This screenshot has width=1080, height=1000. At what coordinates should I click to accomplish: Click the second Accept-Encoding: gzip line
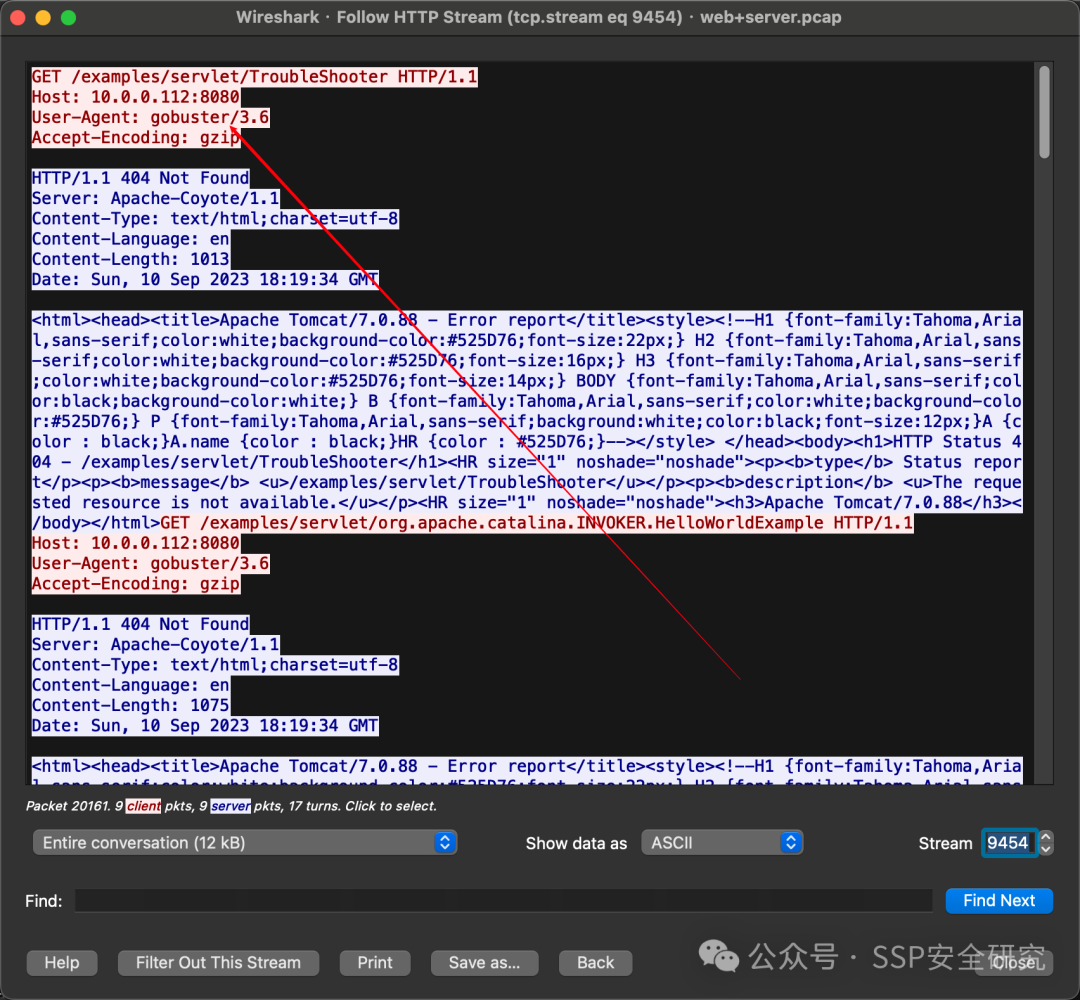[136, 583]
